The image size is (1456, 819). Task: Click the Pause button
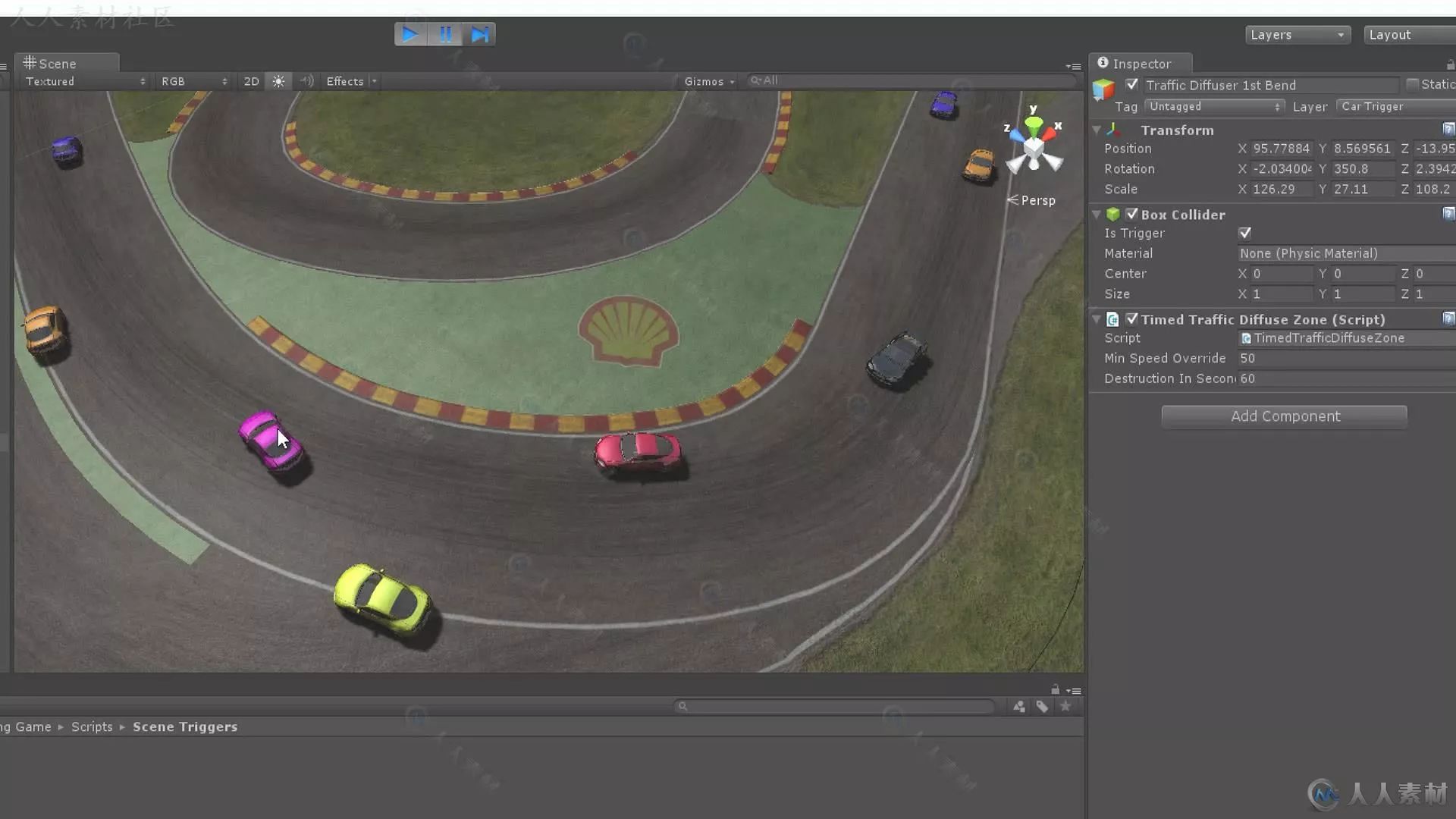pyautogui.click(x=445, y=34)
